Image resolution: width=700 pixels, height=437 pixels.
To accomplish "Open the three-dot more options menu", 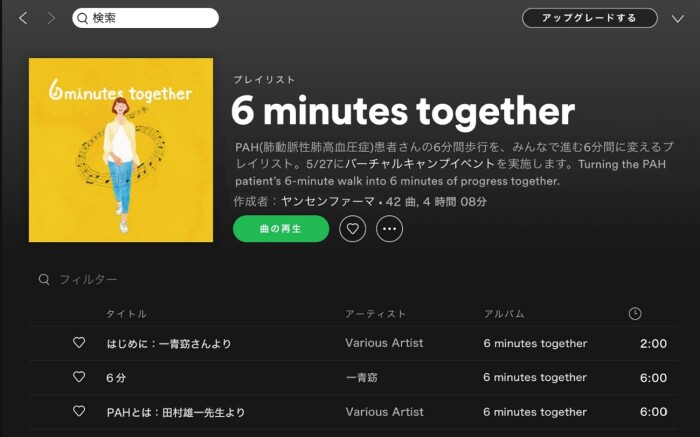I will click(x=389, y=229).
